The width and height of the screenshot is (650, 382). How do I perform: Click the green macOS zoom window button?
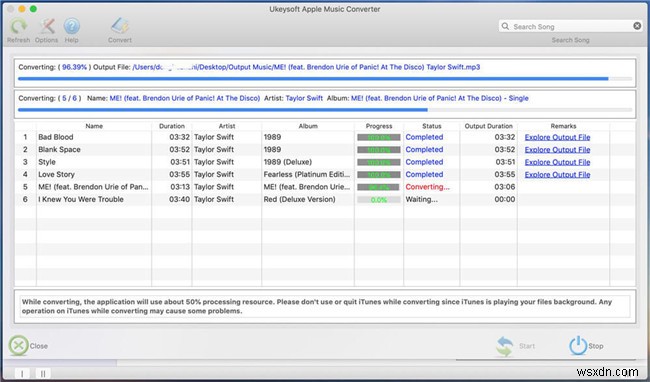pyautogui.click(x=33, y=9)
